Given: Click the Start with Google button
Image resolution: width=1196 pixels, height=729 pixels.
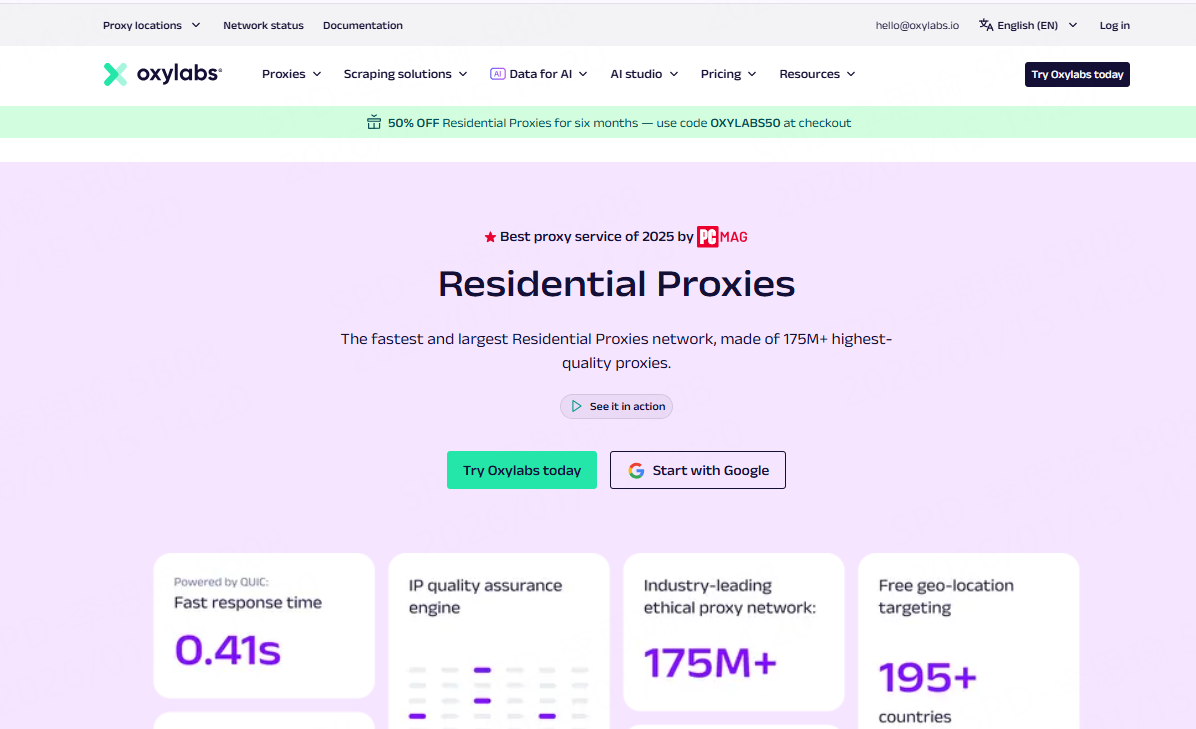Looking at the screenshot, I should (698, 470).
